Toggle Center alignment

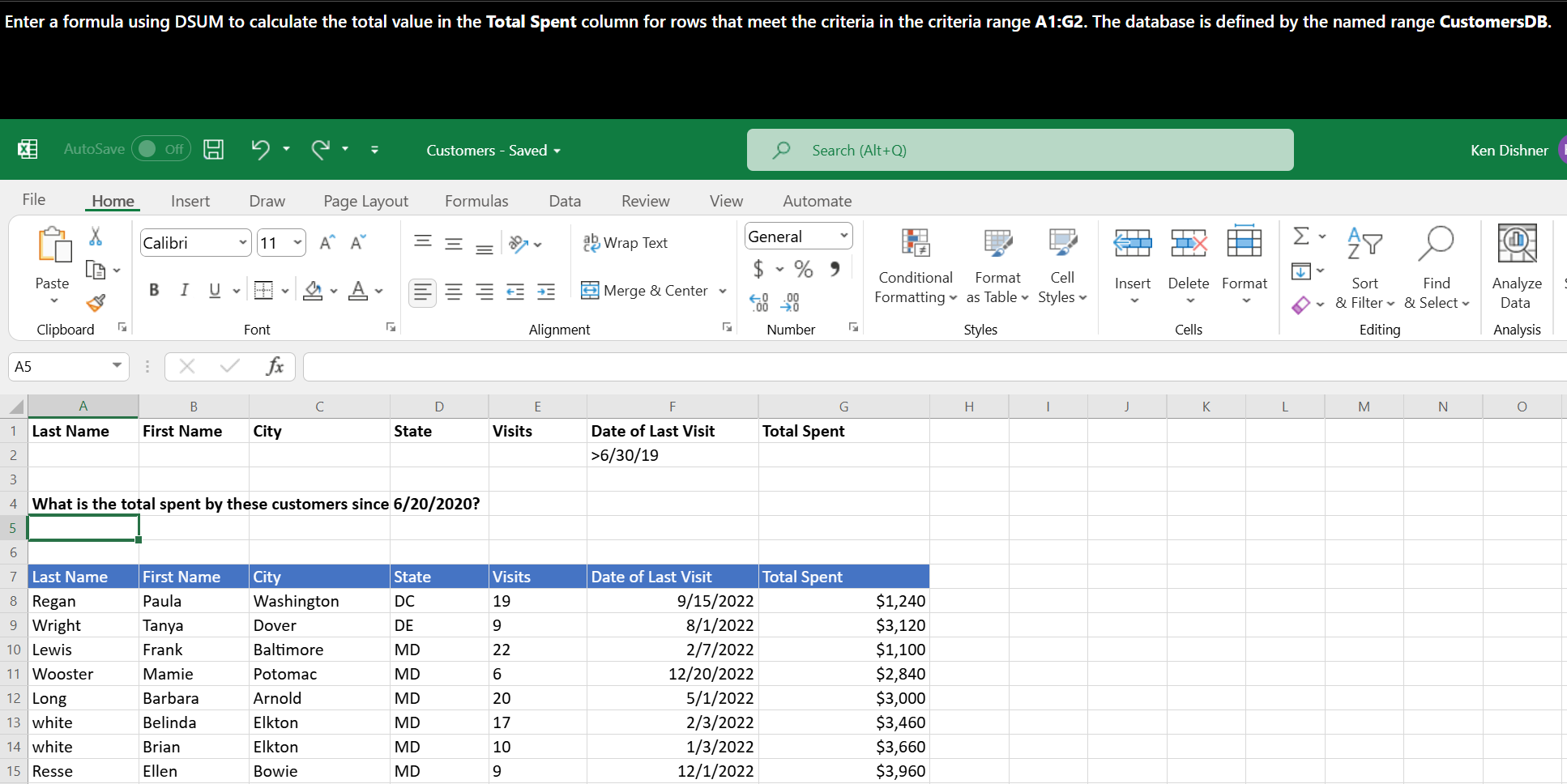pos(454,292)
